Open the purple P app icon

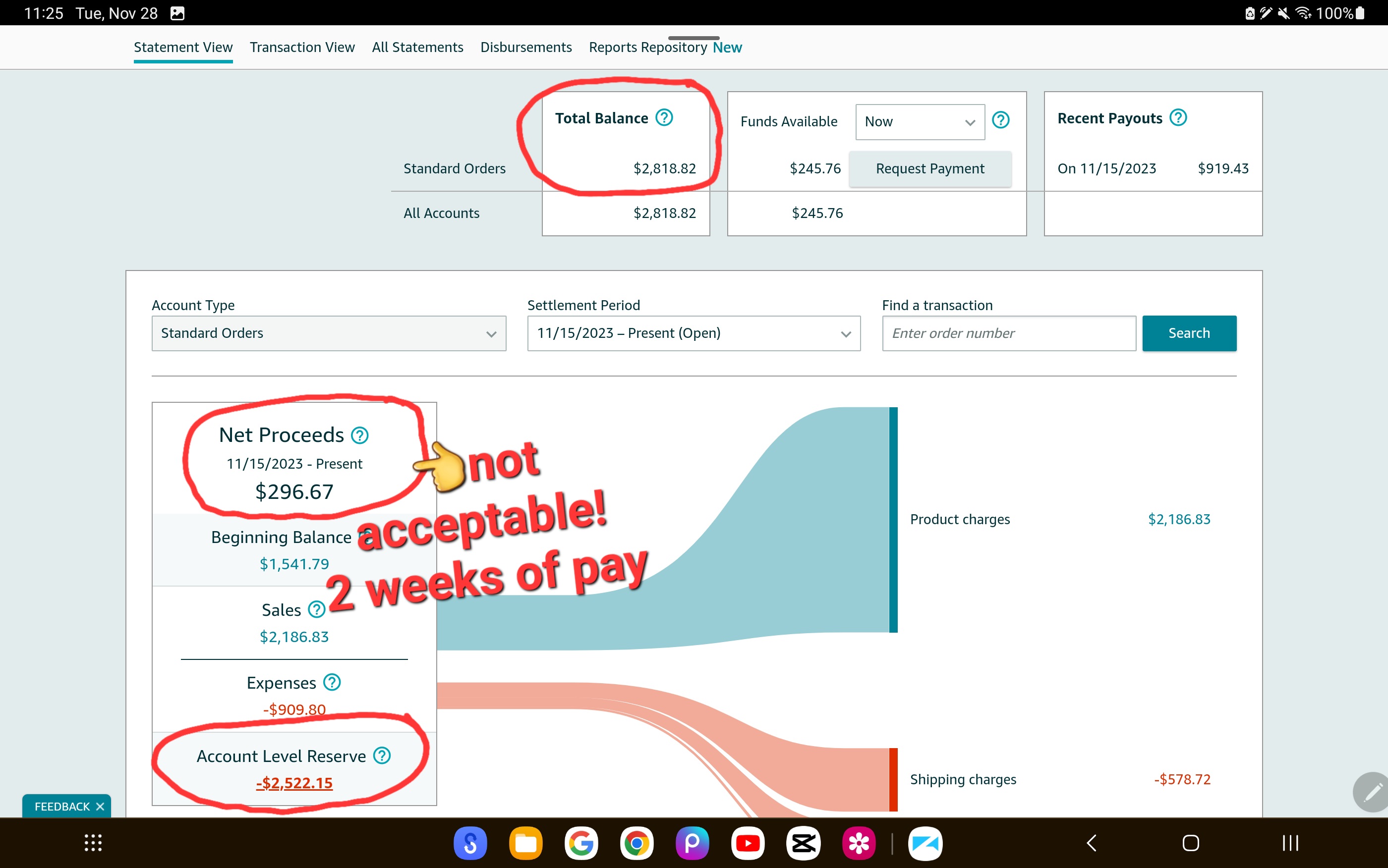pos(692,843)
